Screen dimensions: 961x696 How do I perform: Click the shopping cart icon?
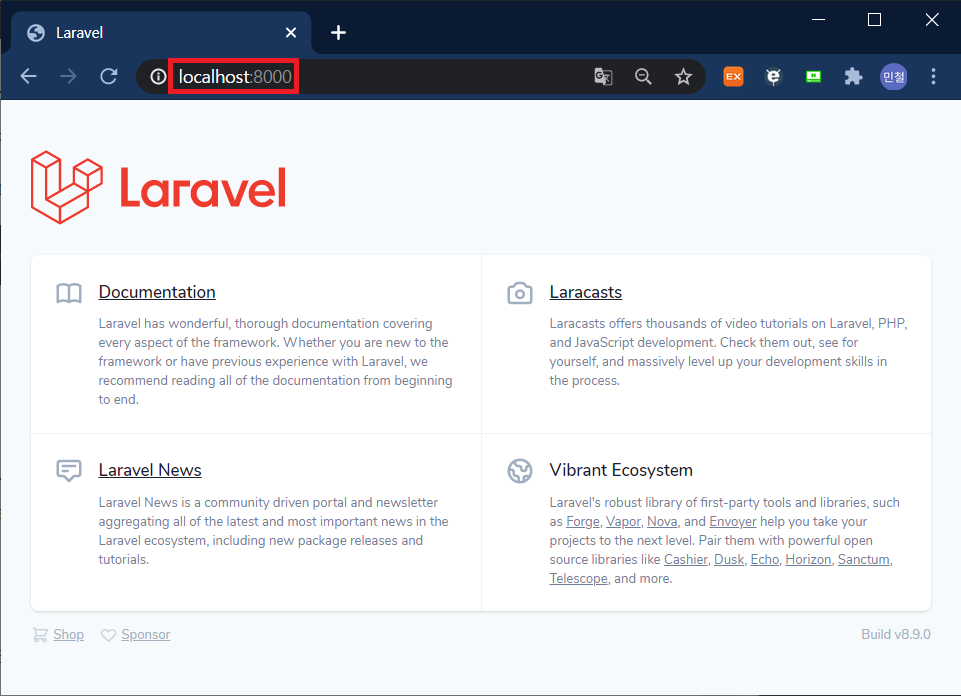[x=40, y=635]
